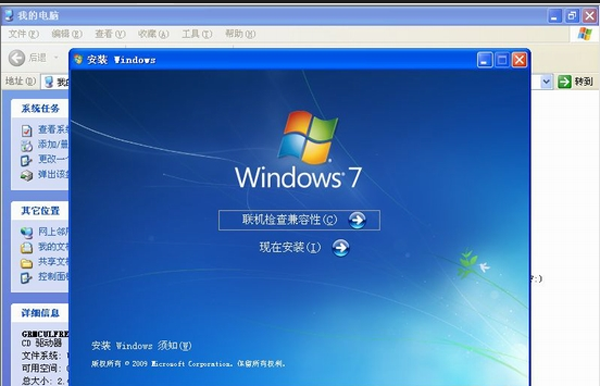
Task: Open 网上邻居 link in 其它位置
Action: [53, 231]
